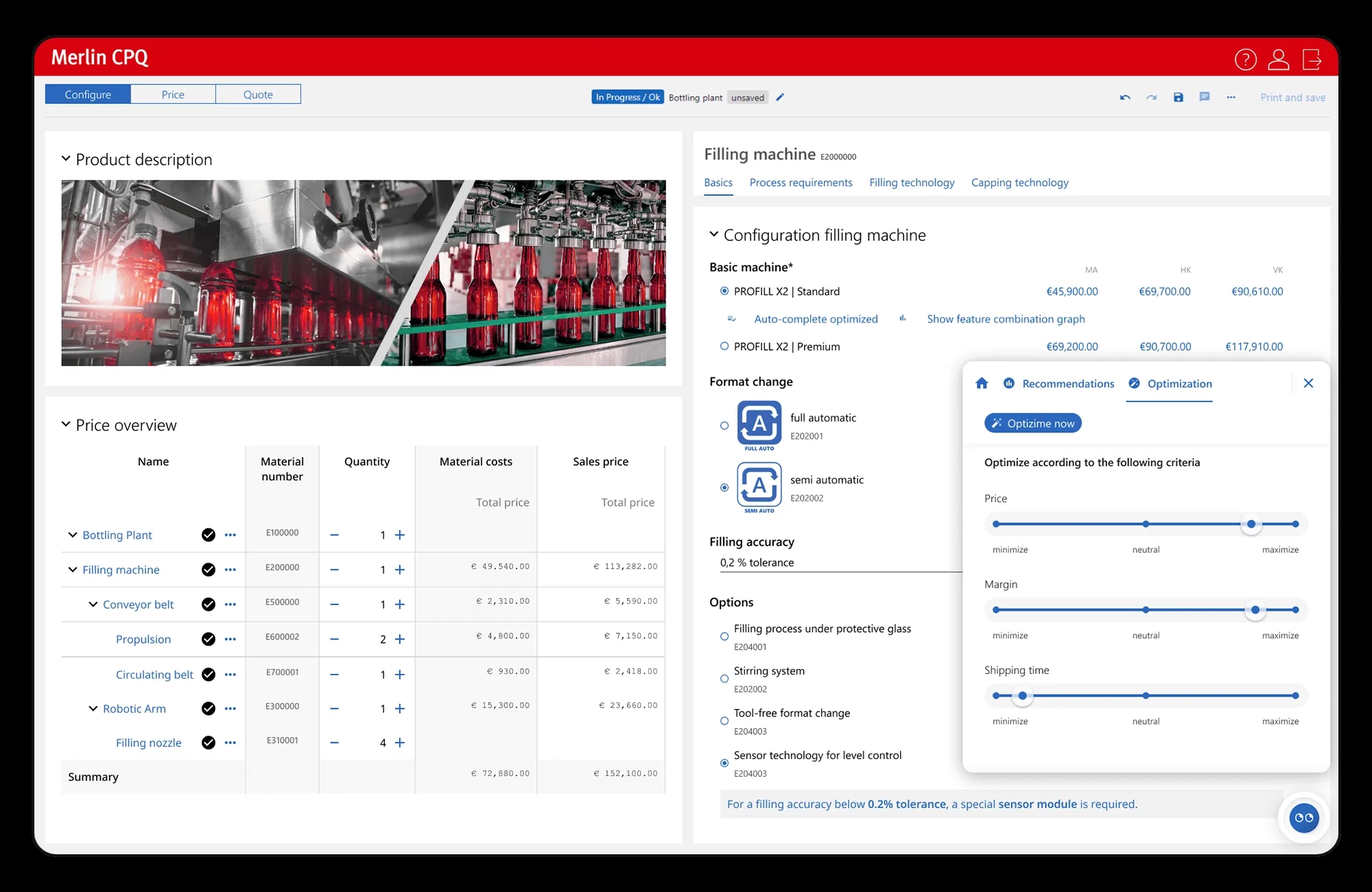1372x892 pixels.
Task: Collapse the Bottling Plant tree row
Action: (73, 535)
